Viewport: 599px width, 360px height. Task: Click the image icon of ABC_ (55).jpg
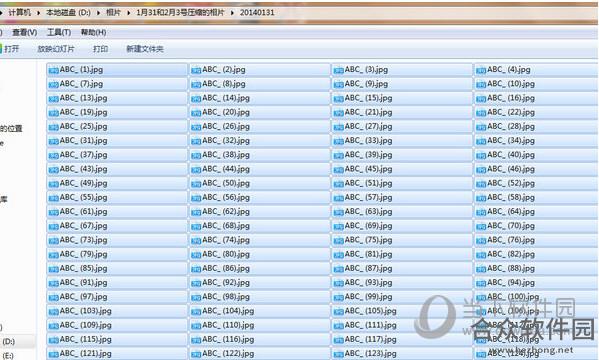(53, 198)
